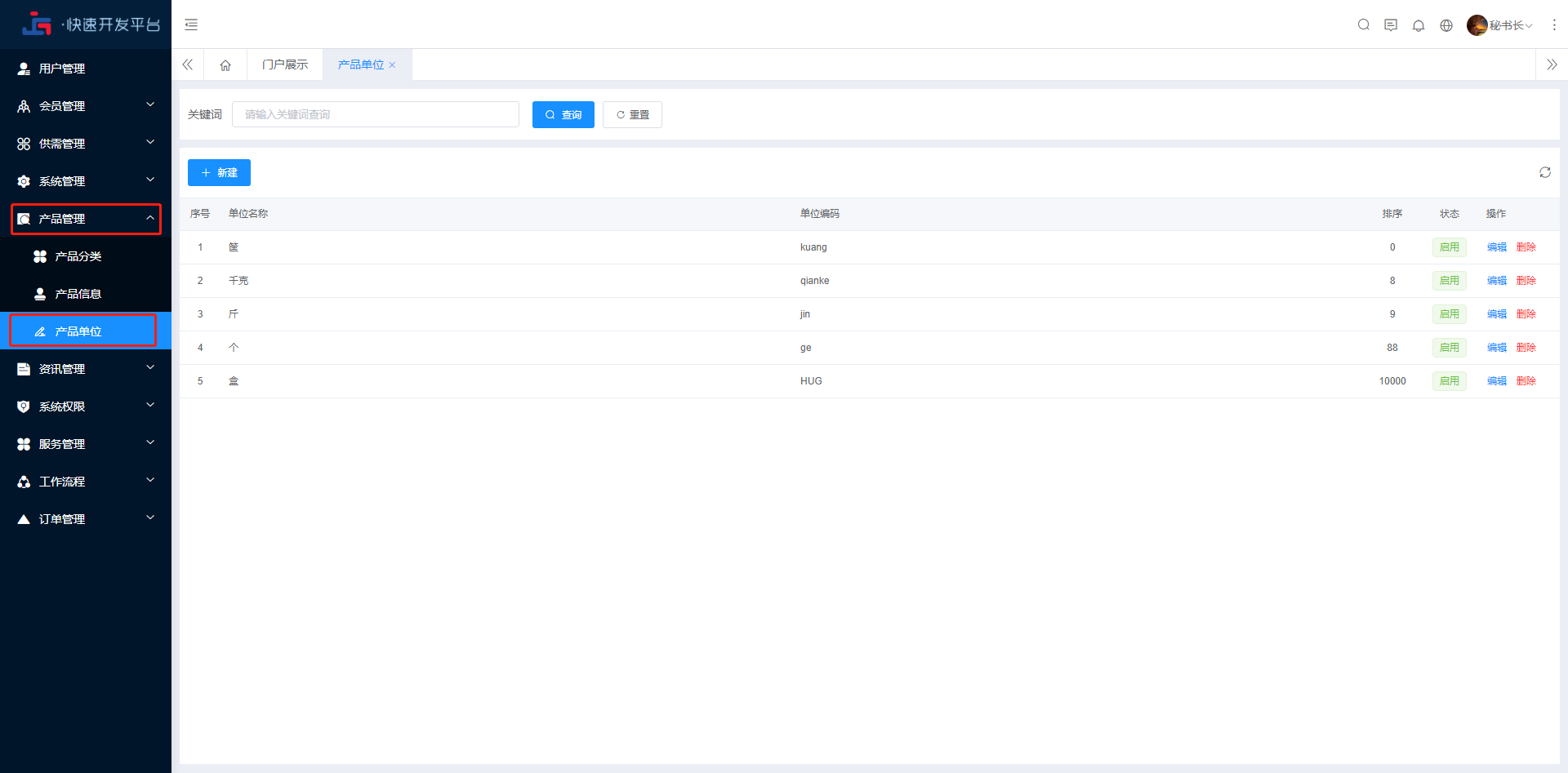Refresh the table with reload icon

[1545, 172]
